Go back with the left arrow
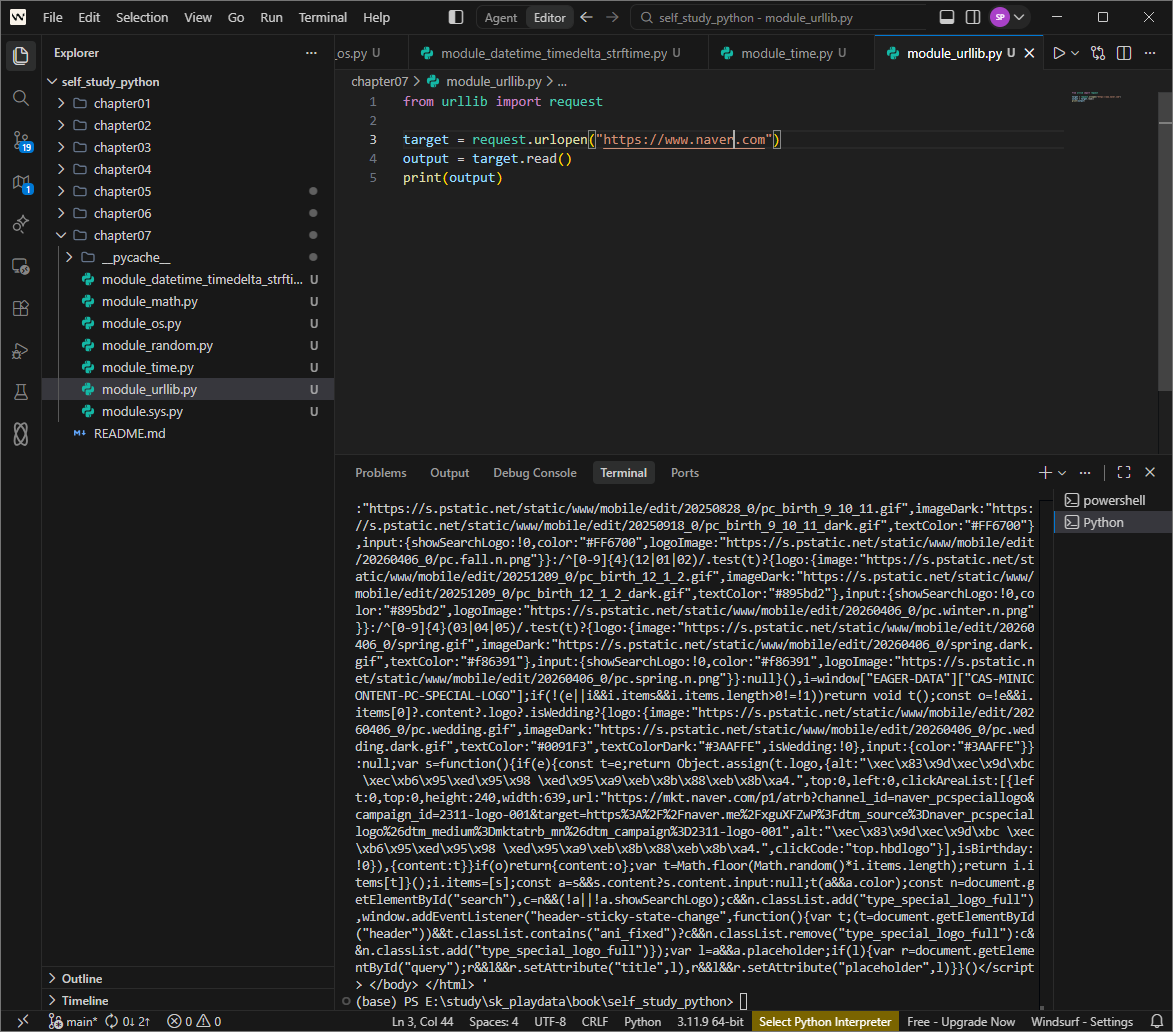Viewport: 1173px width, 1032px height. click(586, 17)
